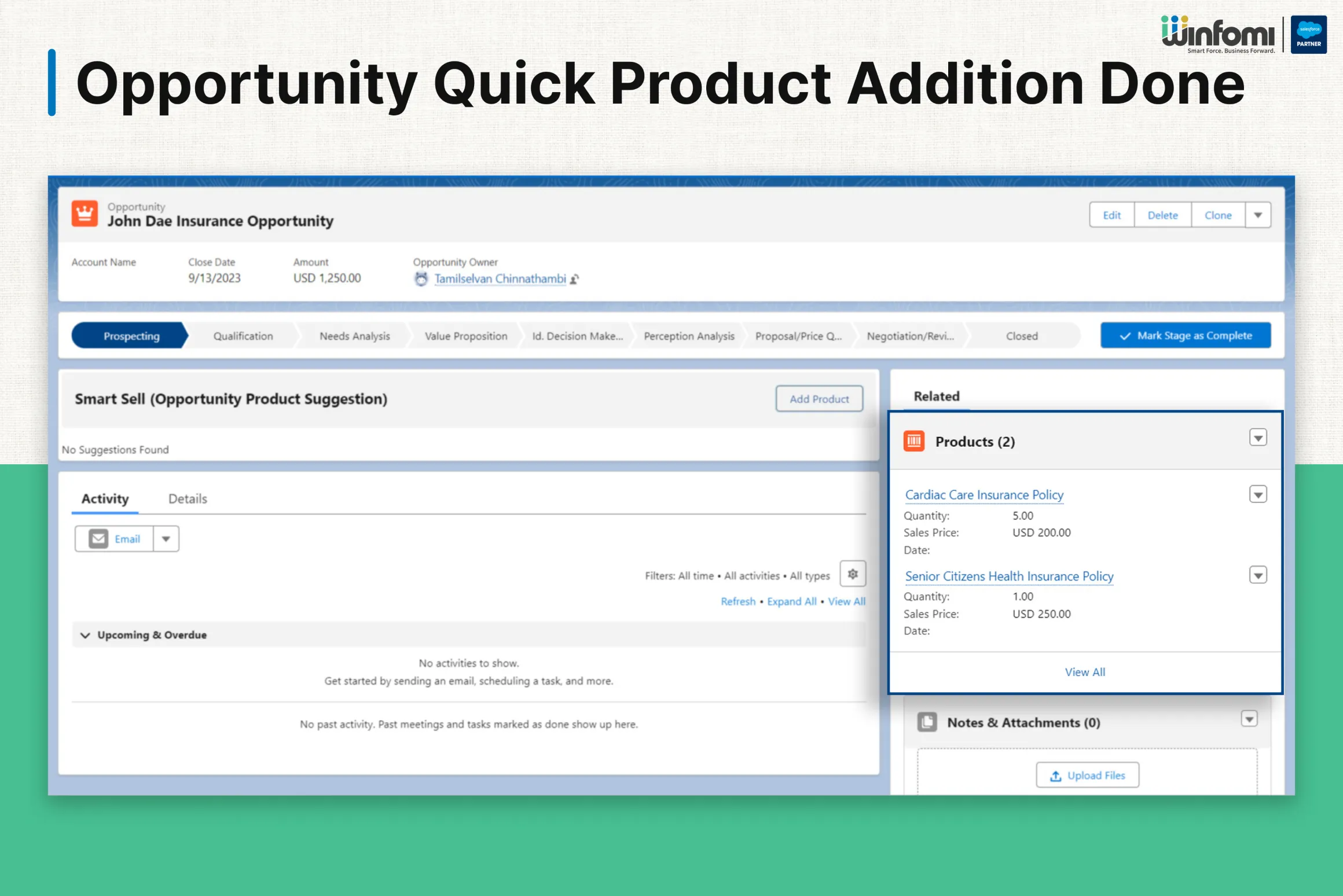Image resolution: width=1343 pixels, height=896 pixels.
Task: Select the Qualification stage in path
Action: (243, 336)
